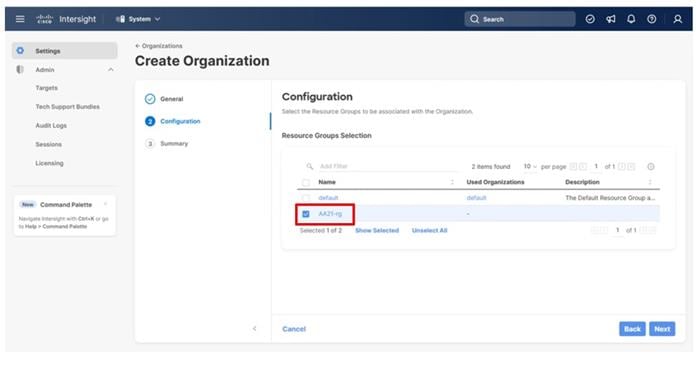Click the table settings gear icon
This screenshot has height=365, width=696.
[650, 167]
